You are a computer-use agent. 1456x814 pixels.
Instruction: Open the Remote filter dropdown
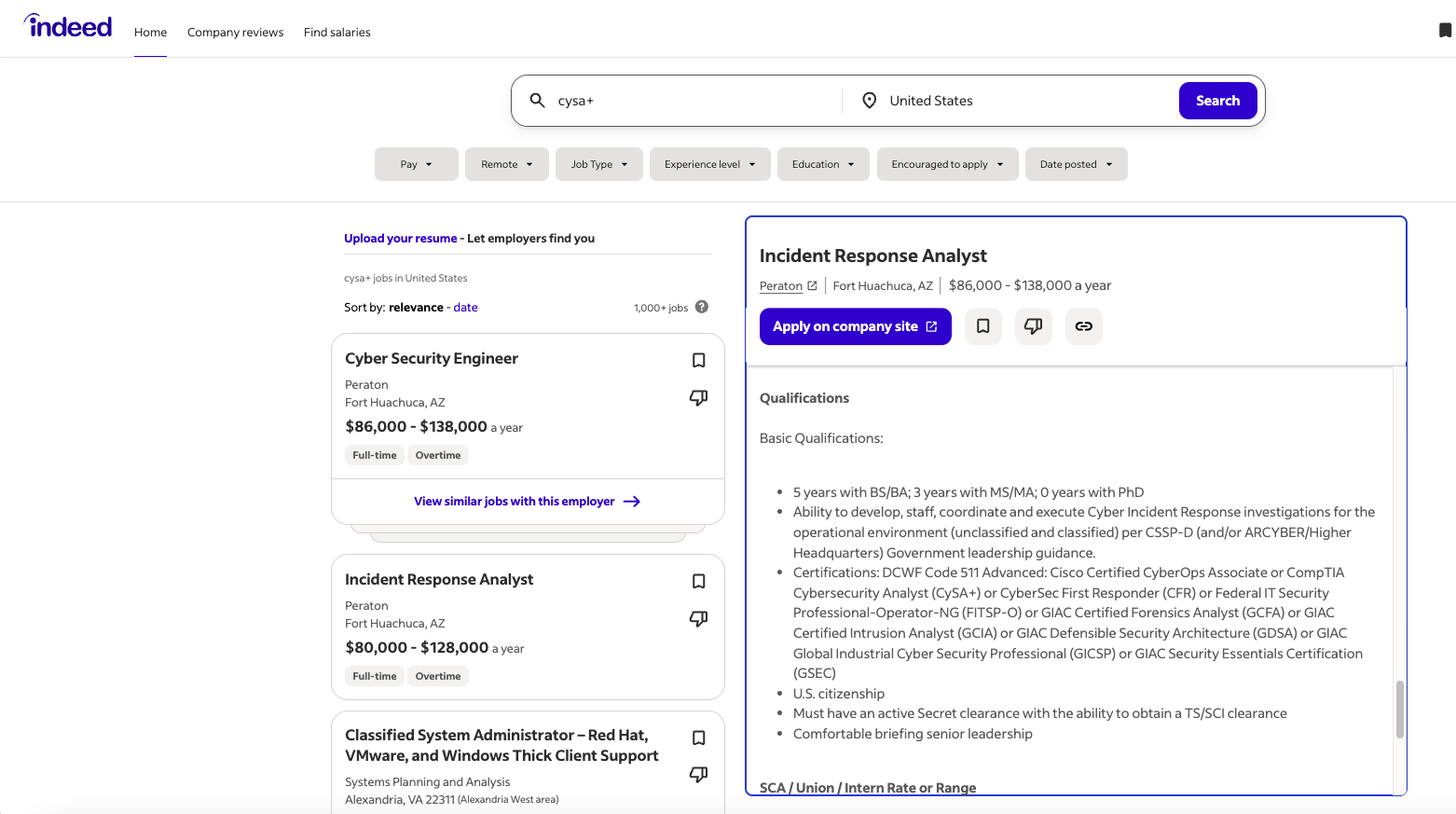[x=506, y=164]
